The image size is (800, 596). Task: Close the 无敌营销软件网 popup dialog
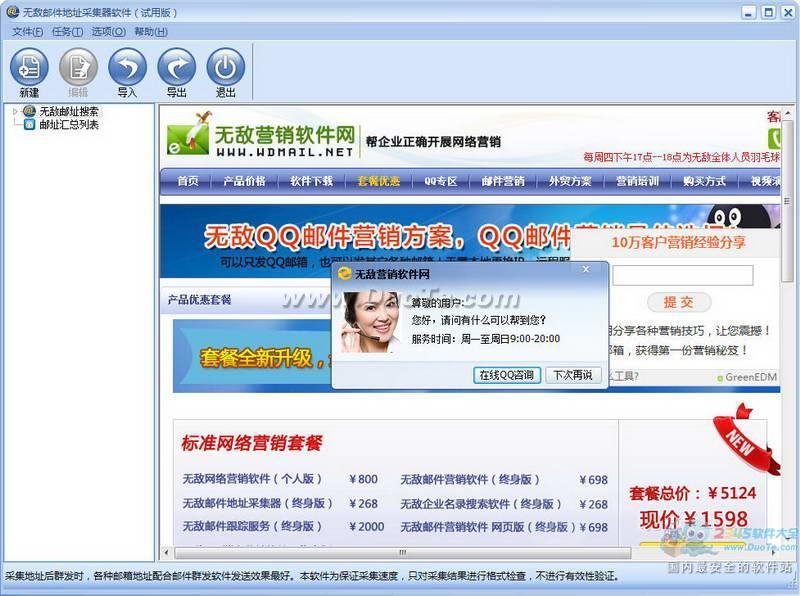coord(586,269)
